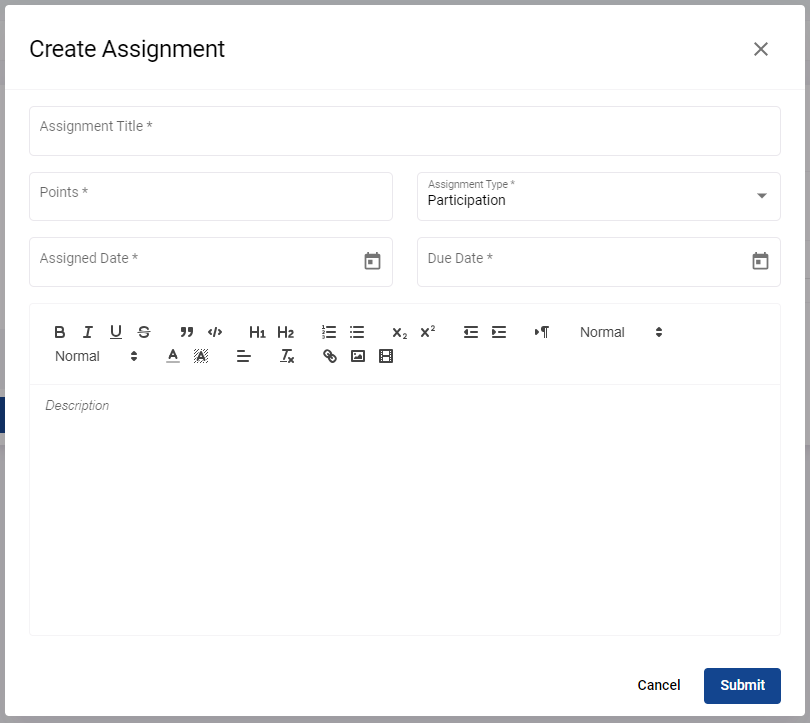Image resolution: width=810 pixels, height=723 pixels.
Task: Insert a blockquote
Action: coord(186,332)
